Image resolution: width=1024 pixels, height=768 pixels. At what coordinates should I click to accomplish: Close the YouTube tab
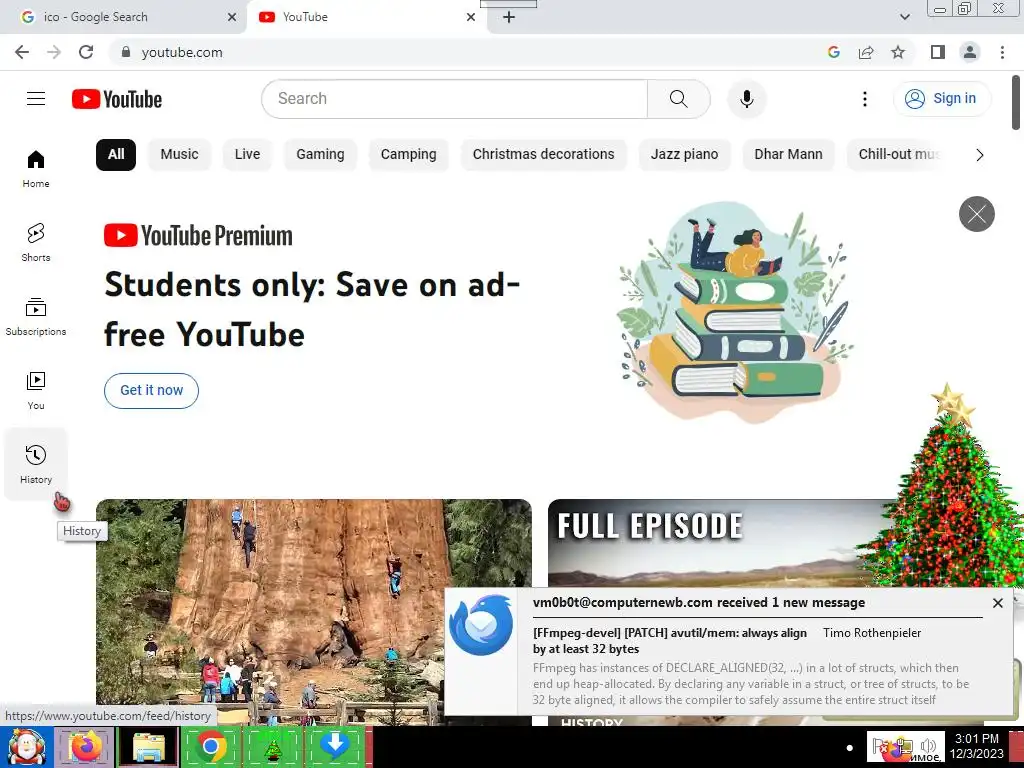471,17
